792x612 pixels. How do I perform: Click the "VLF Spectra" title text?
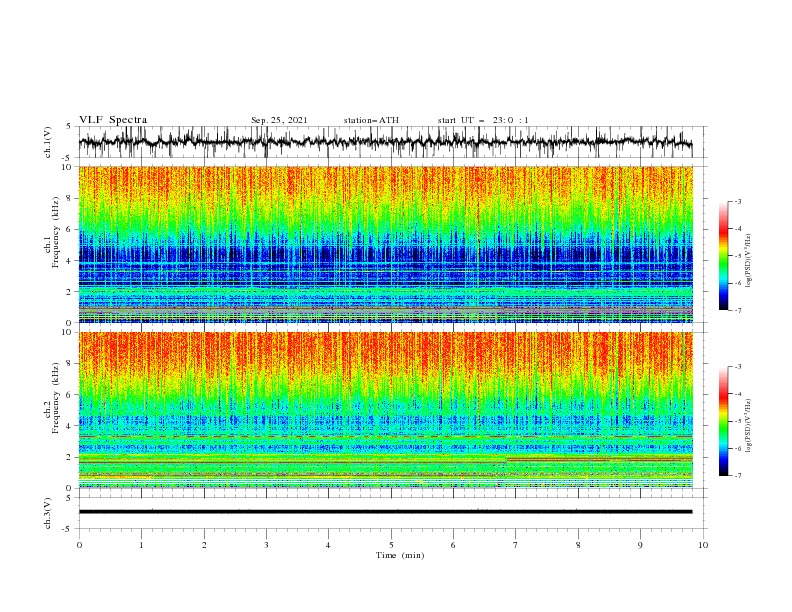113,120
